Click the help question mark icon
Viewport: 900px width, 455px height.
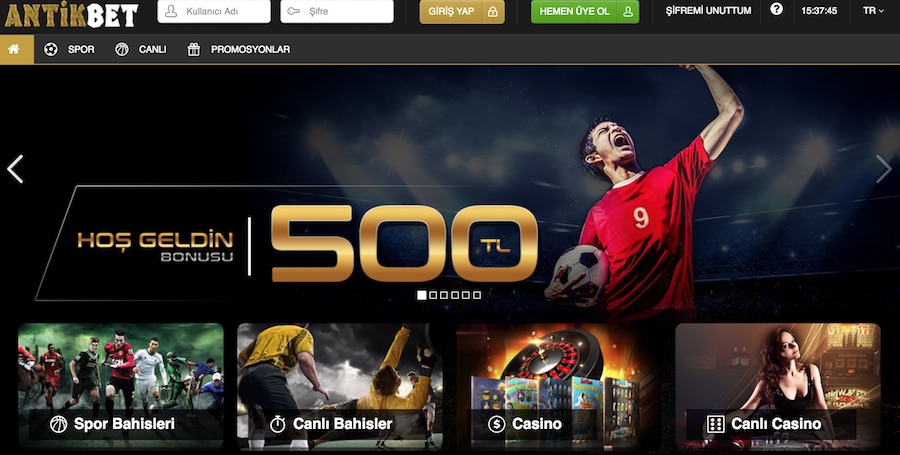pyautogui.click(x=776, y=9)
